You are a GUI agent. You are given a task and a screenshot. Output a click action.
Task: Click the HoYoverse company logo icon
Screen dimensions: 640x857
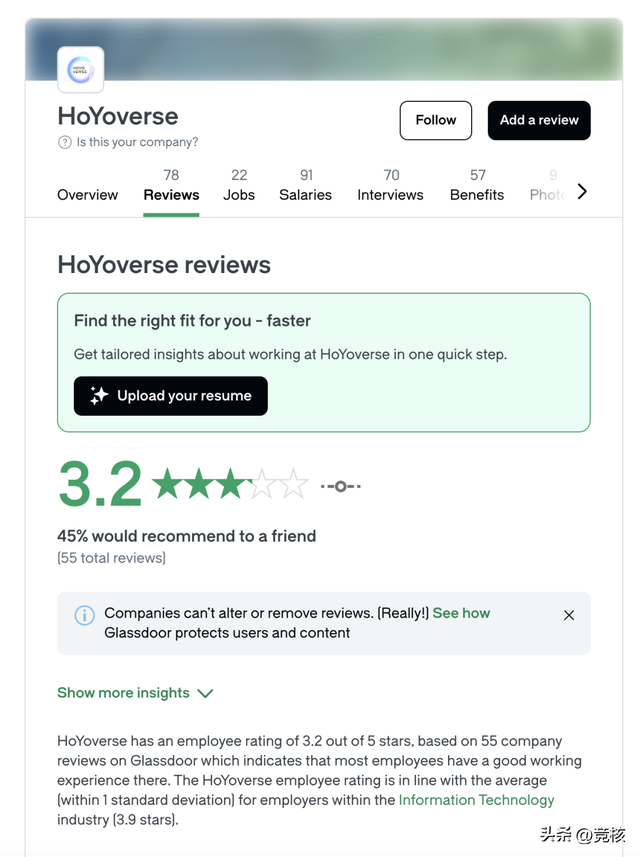pyautogui.click(x=81, y=69)
